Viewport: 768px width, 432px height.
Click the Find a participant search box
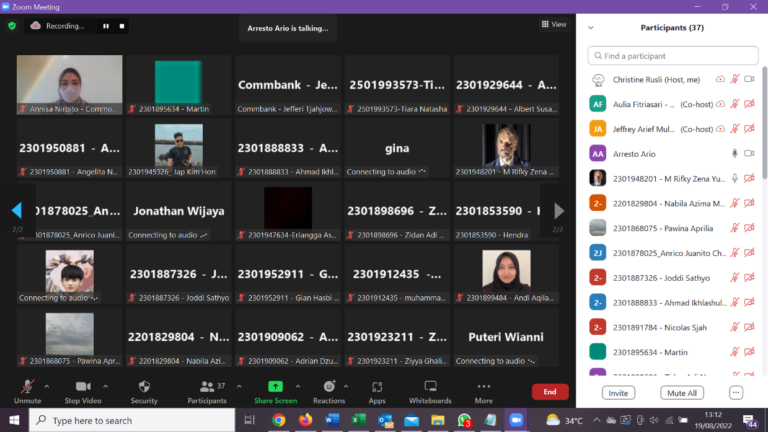pyautogui.click(x=673, y=56)
